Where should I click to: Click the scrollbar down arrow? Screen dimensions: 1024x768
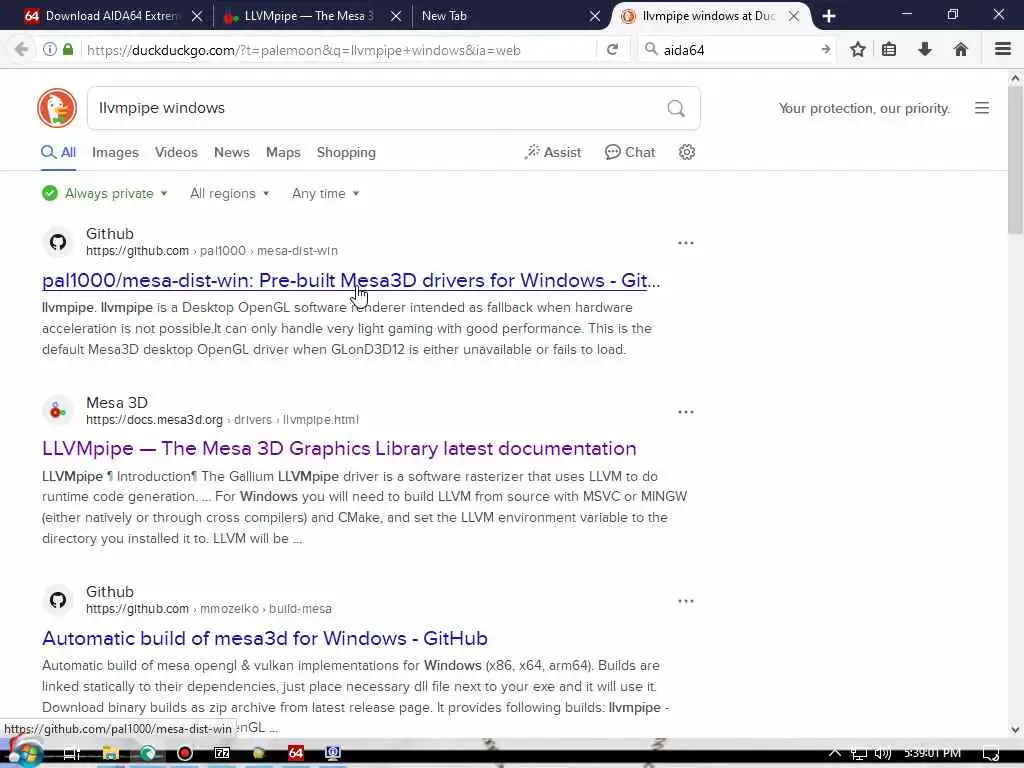pyautogui.click(x=1015, y=729)
